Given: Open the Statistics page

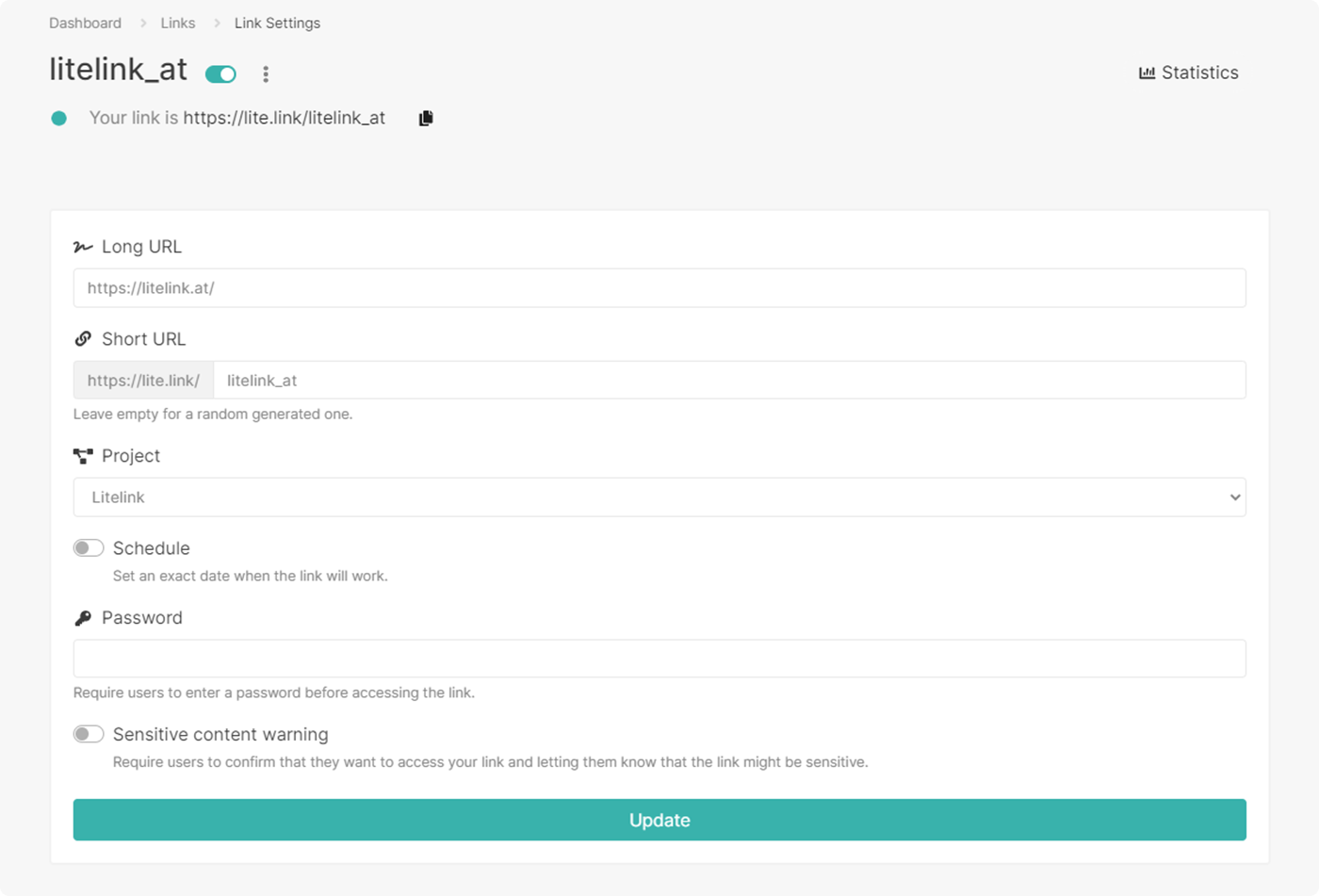Looking at the screenshot, I should pyautogui.click(x=1189, y=73).
